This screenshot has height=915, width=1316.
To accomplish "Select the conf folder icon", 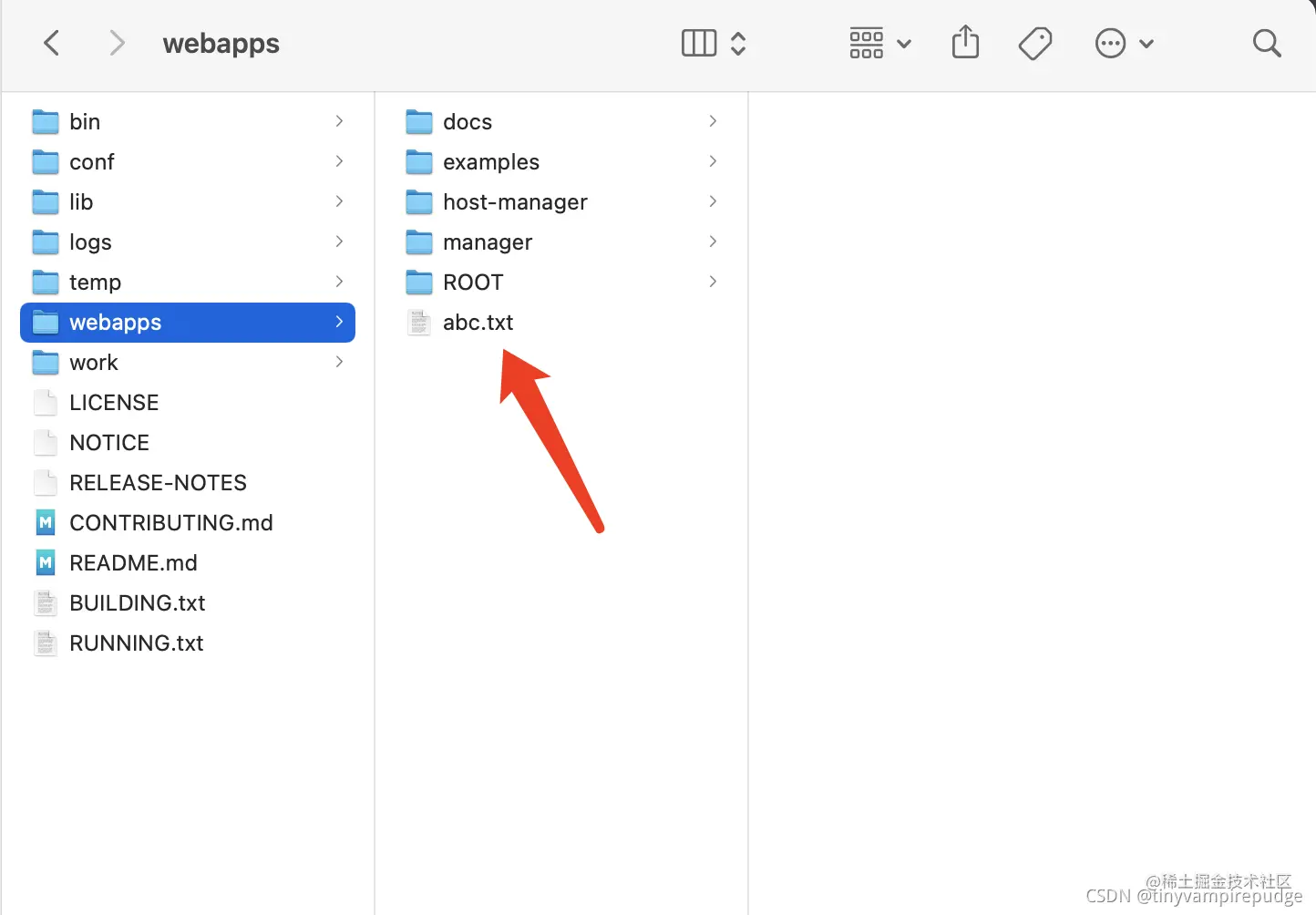I will [x=46, y=161].
